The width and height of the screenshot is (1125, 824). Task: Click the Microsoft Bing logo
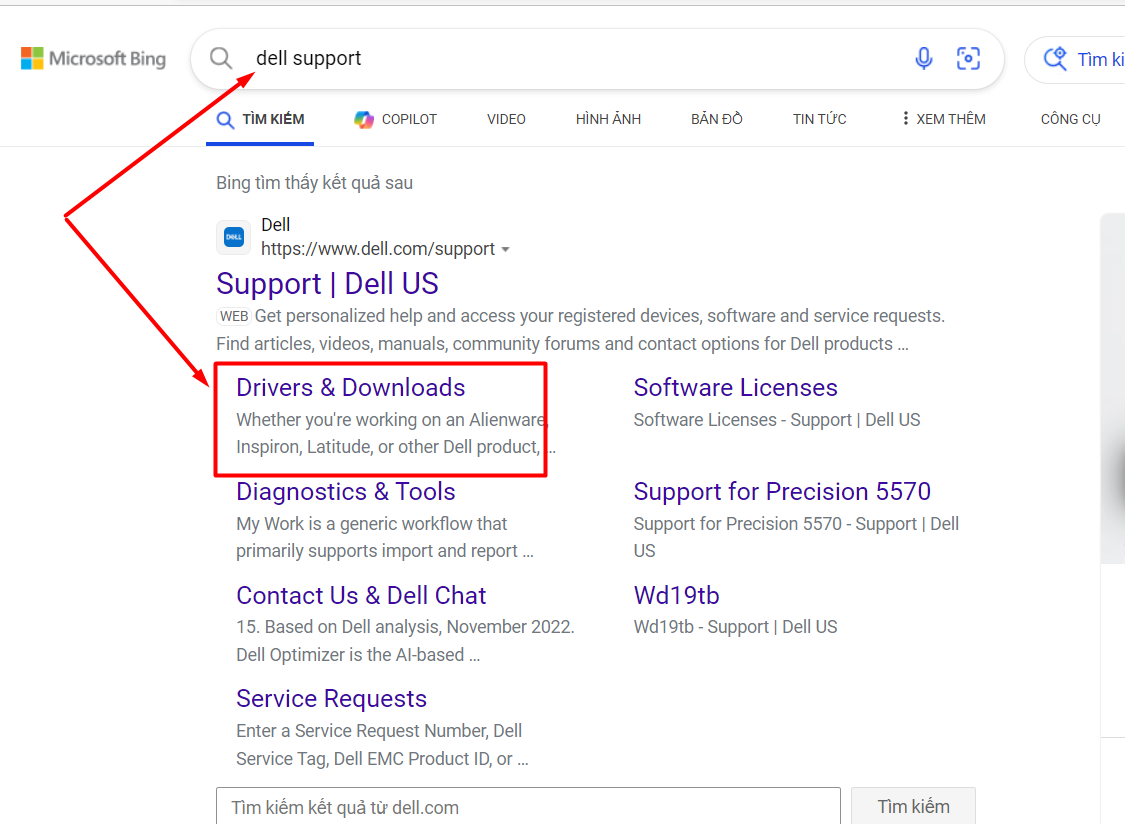pyautogui.click(x=93, y=59)
